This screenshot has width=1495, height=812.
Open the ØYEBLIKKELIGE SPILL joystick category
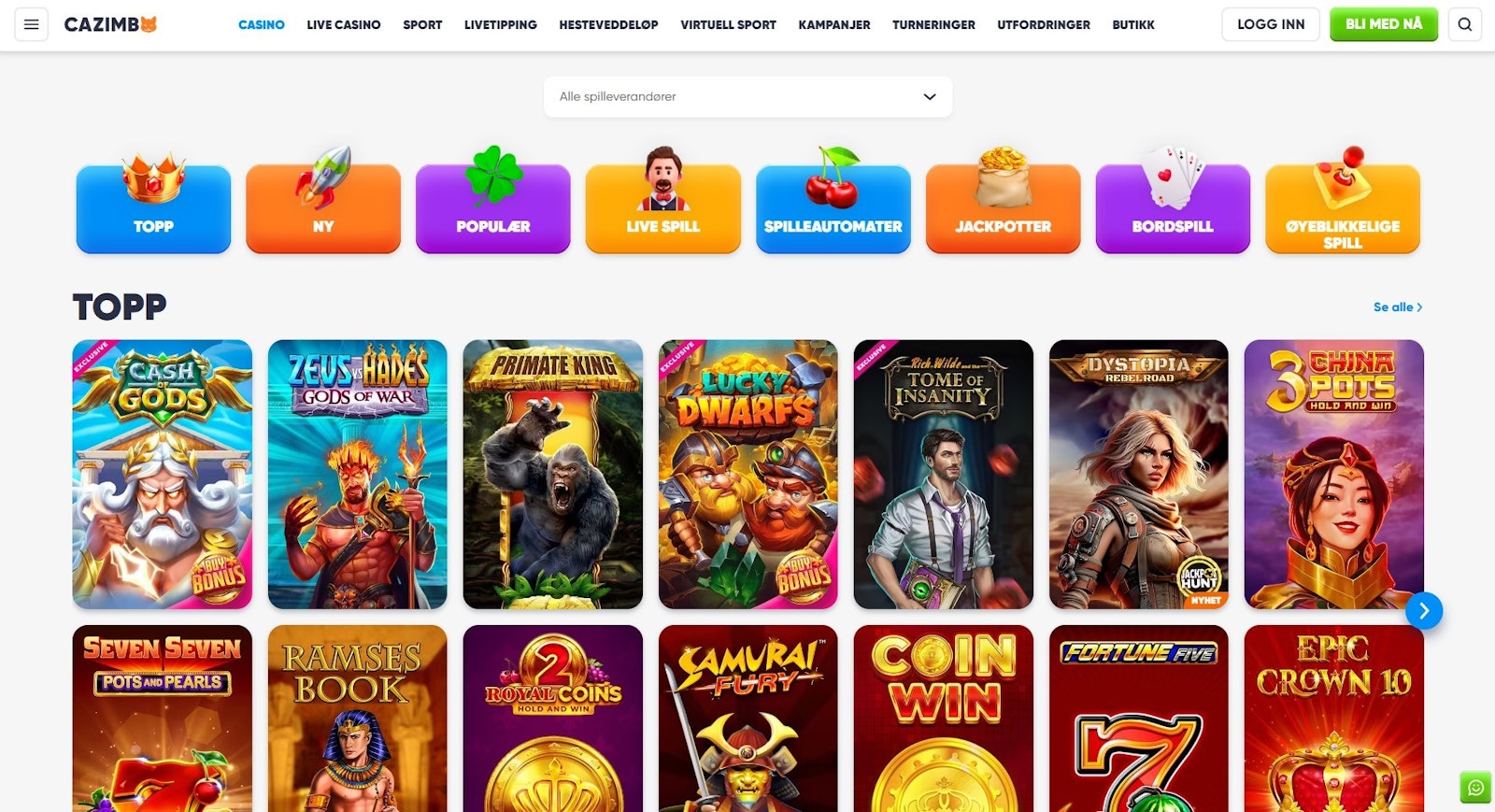(x=1343, y=208)
